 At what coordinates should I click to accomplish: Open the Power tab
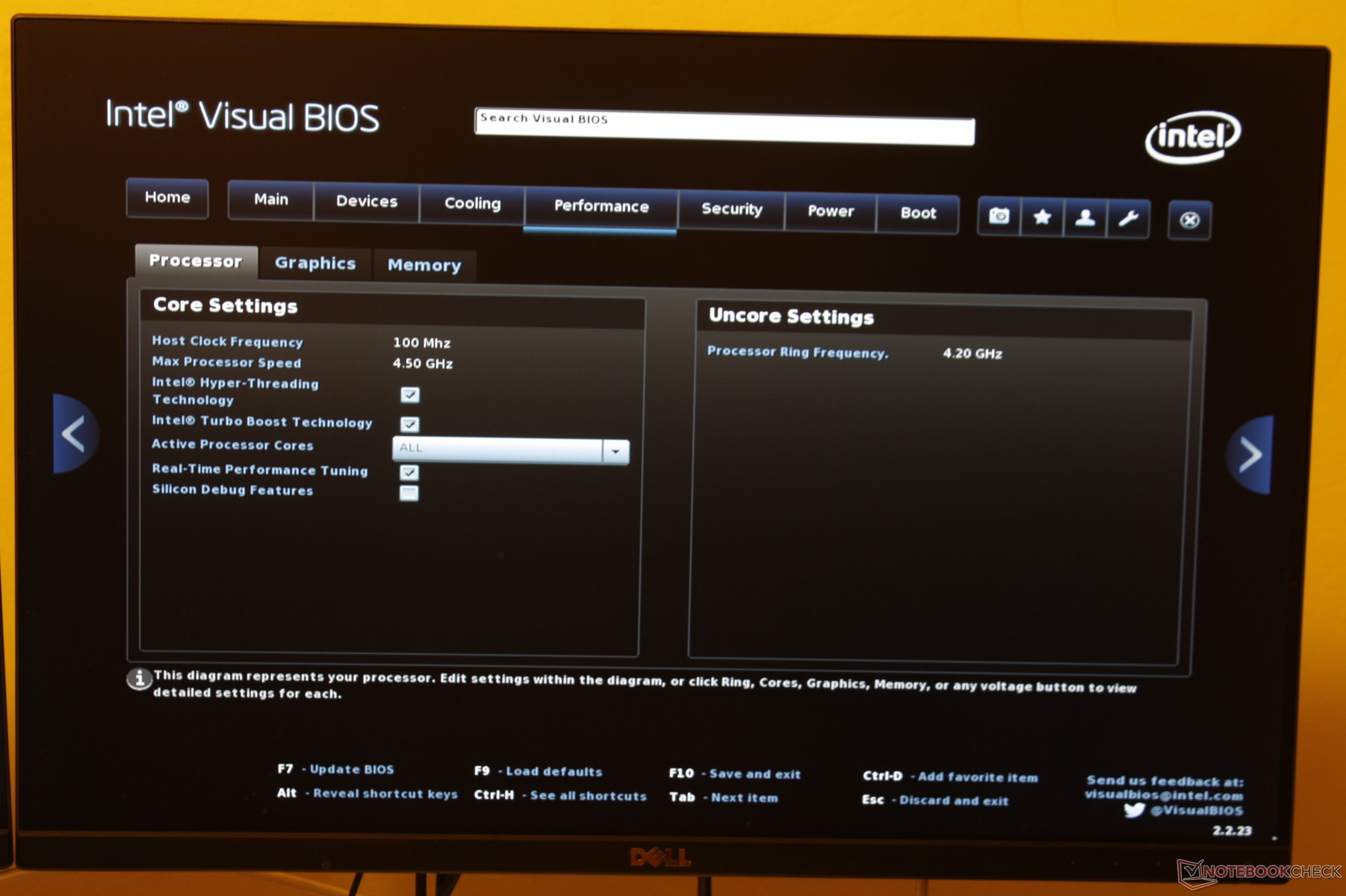(x=831, y=211)
